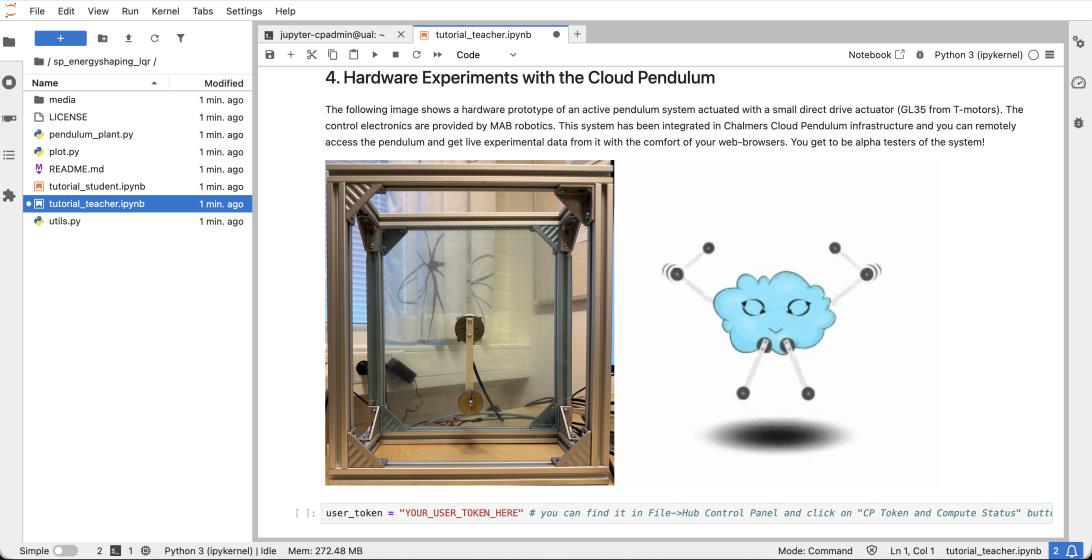Click sp_energyshaping_lqr breadcrumb path
Screen dimensions: 1092x560
pyautogui.click(x=102, y=61)
